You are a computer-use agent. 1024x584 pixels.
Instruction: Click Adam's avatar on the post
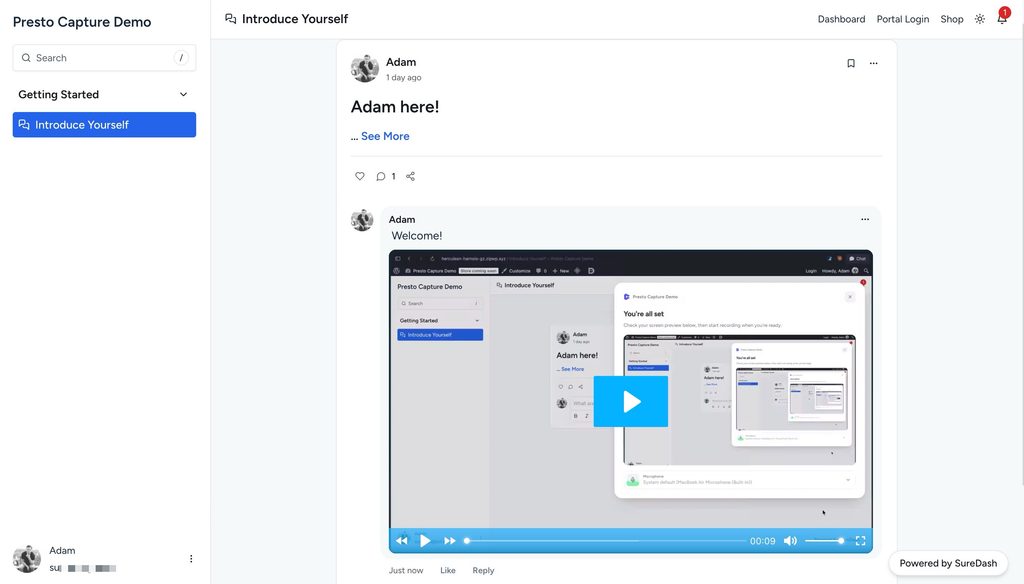pyautogui.click(x=364, y=69)
